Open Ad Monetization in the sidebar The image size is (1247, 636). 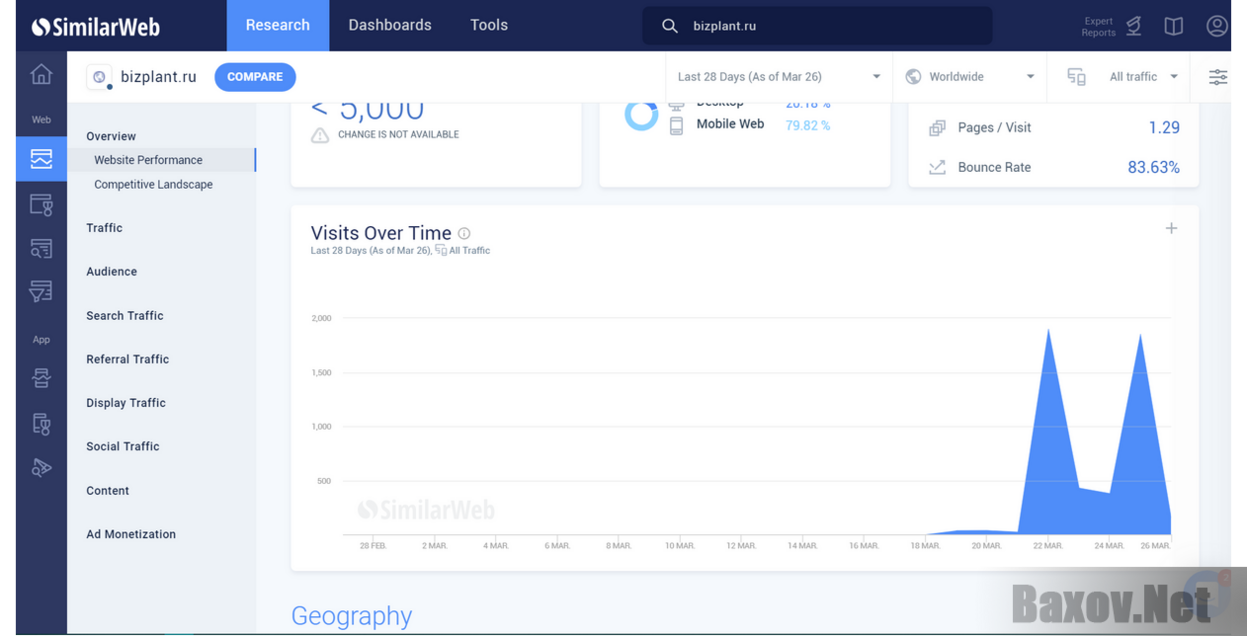(131, 534)
